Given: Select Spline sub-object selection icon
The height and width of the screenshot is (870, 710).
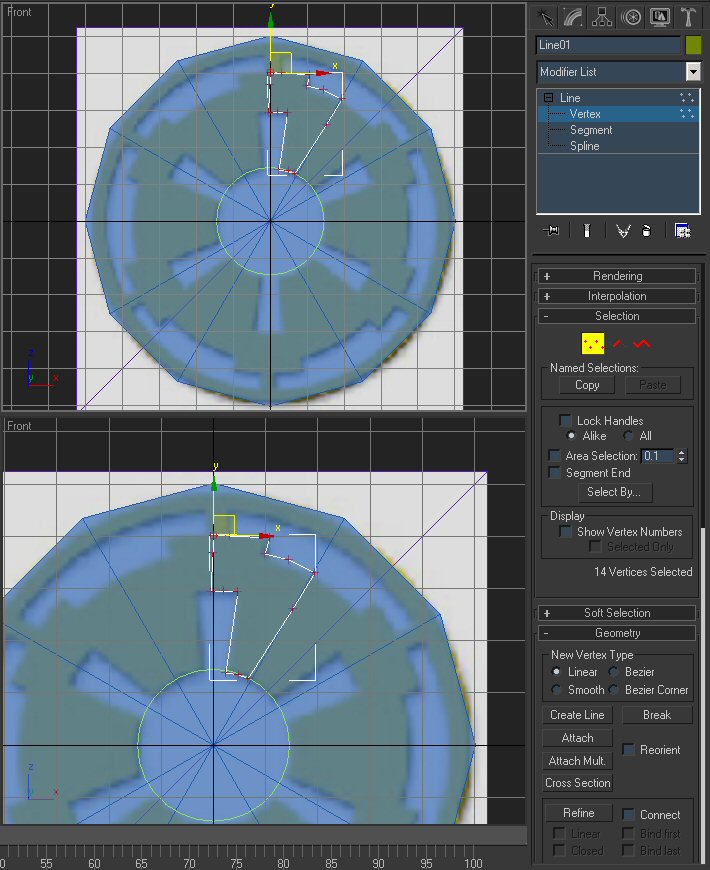Looking at the screenshot, I should click(642, 343).
